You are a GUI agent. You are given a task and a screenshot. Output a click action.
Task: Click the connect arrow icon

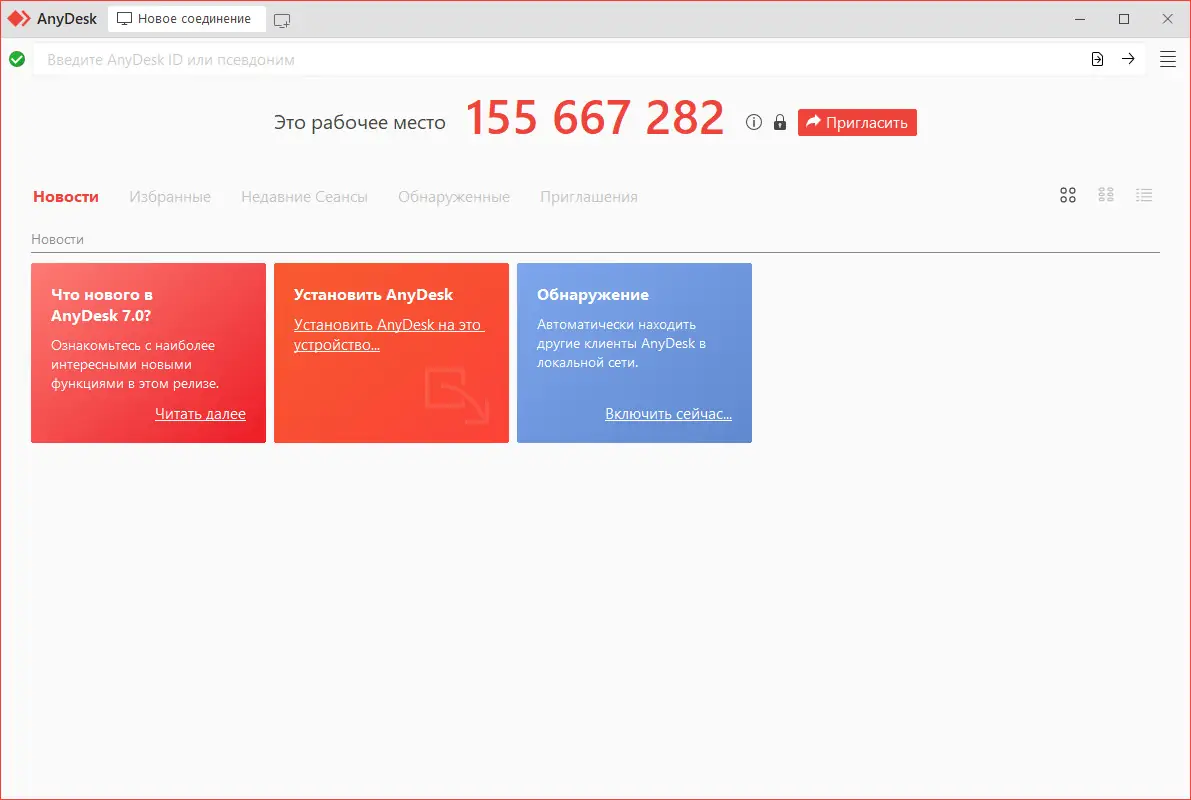[x=1128, y=58]
